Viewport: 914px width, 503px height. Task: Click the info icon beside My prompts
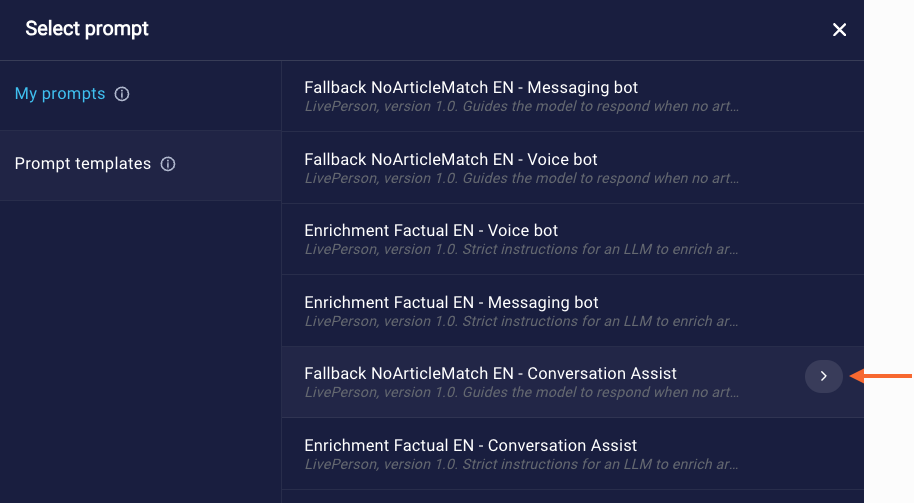tap(122, 94)
